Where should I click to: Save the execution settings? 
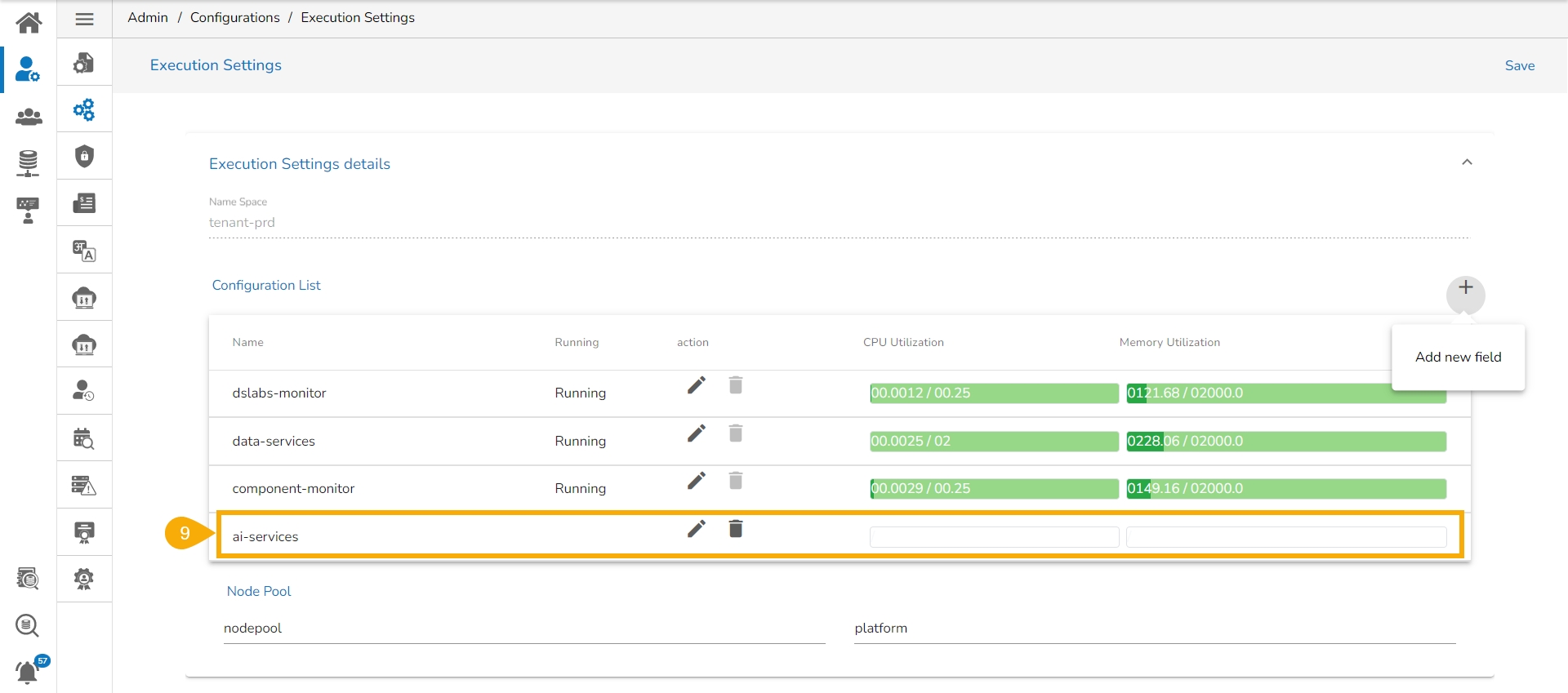tap(1519, 65)
